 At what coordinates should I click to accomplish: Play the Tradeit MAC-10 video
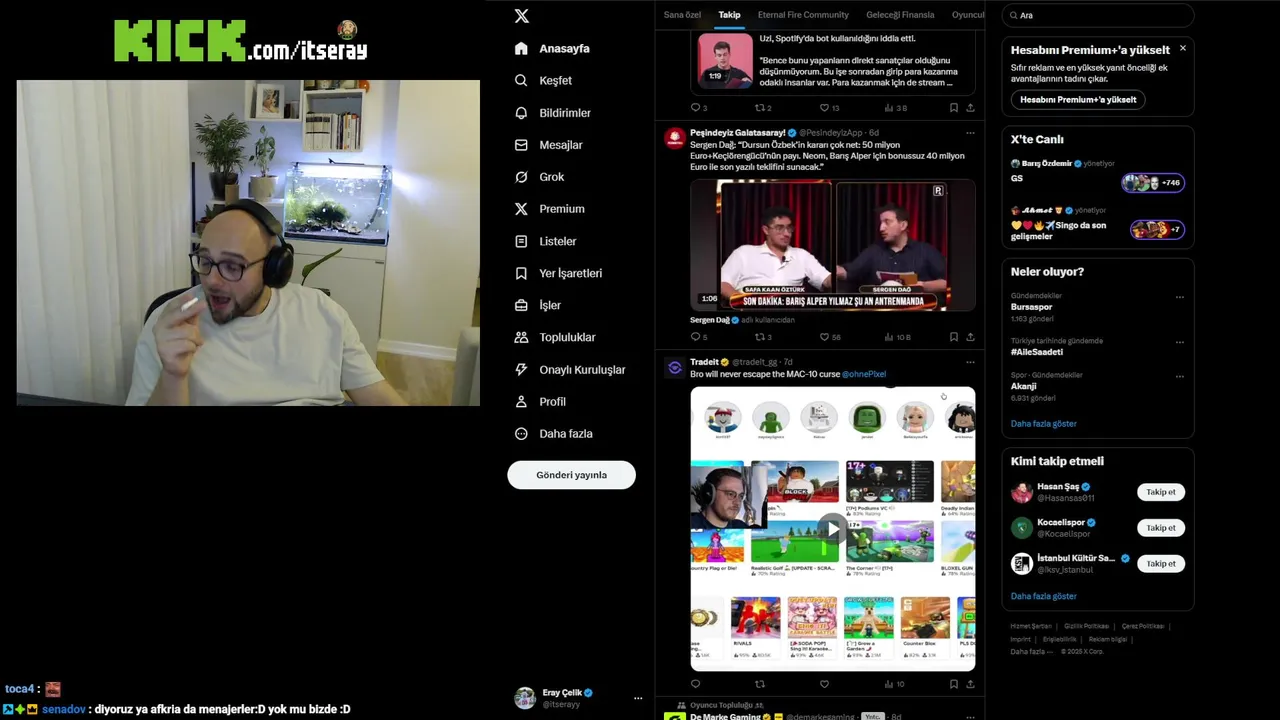(x=832, y=528)
